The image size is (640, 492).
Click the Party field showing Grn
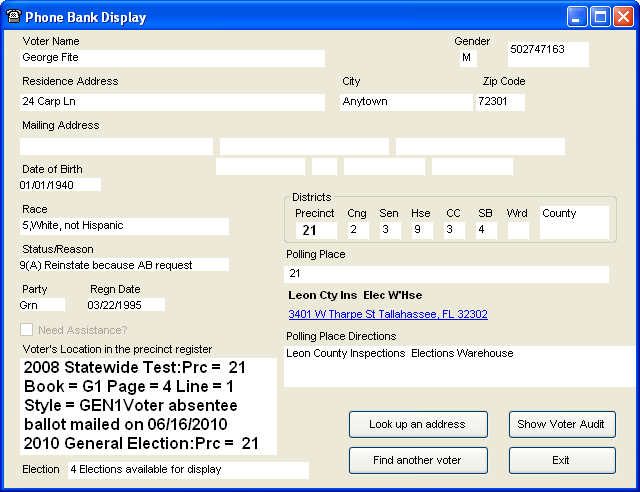[x=42, y=305]
